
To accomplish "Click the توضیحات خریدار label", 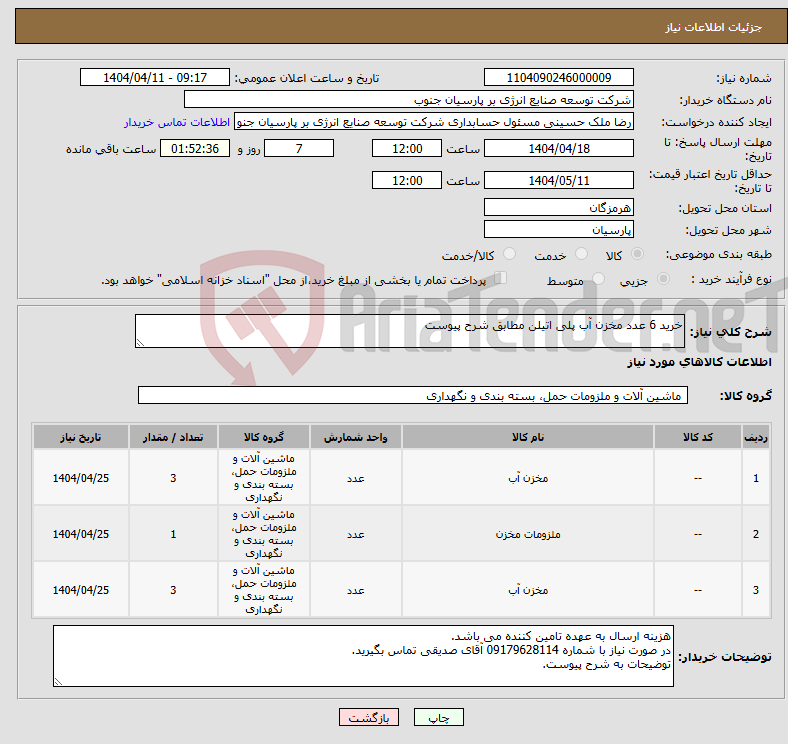I will click(725, 657).
